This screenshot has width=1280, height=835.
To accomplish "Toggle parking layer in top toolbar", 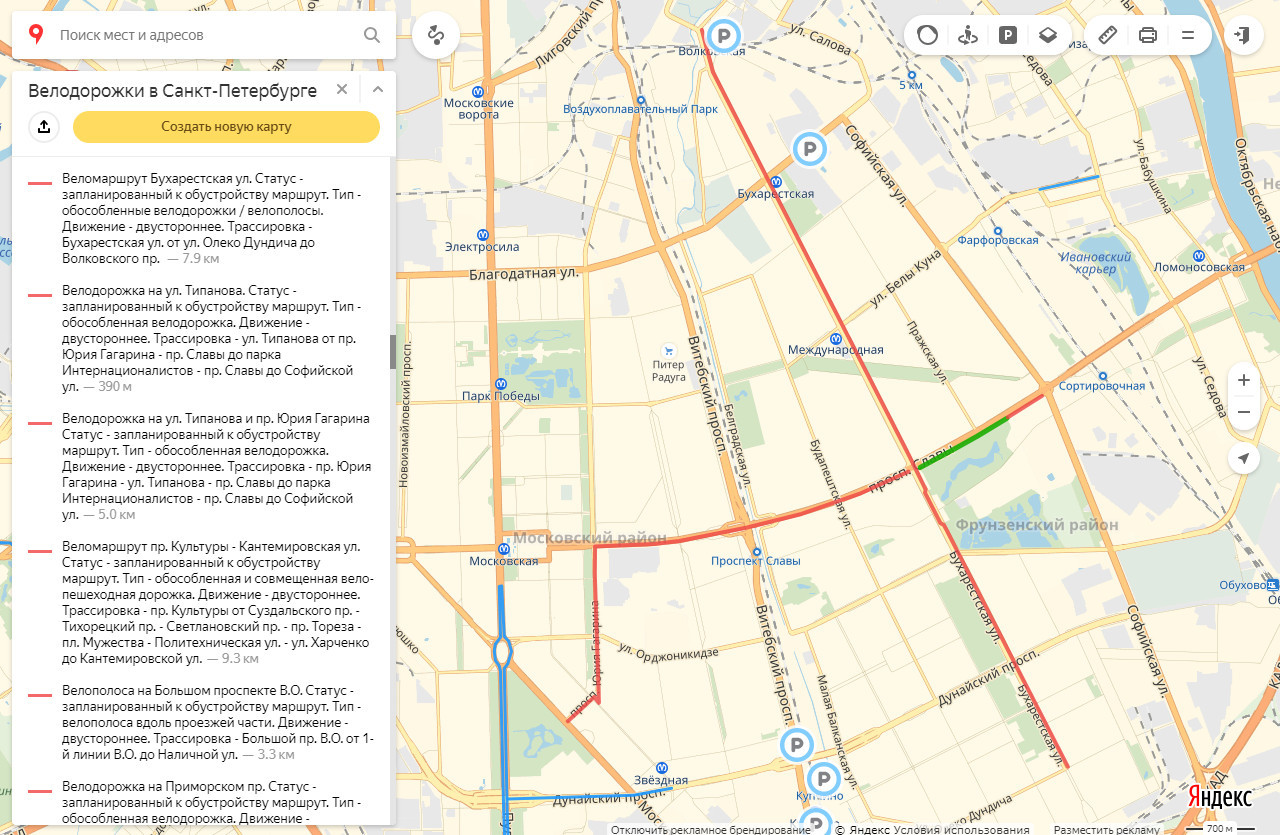I will (x=1007, y=35).
